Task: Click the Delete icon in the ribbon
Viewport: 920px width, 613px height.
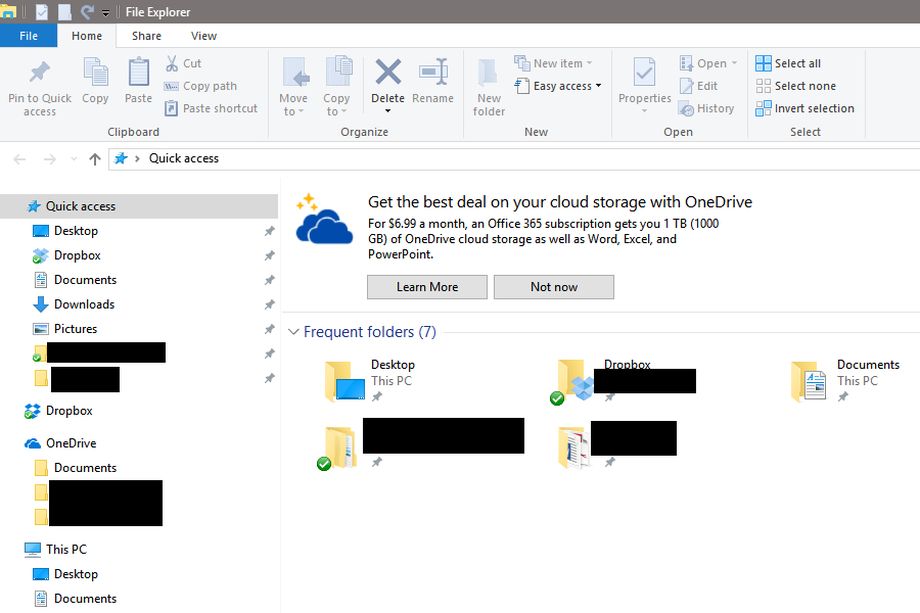Action: pos(388,73)
